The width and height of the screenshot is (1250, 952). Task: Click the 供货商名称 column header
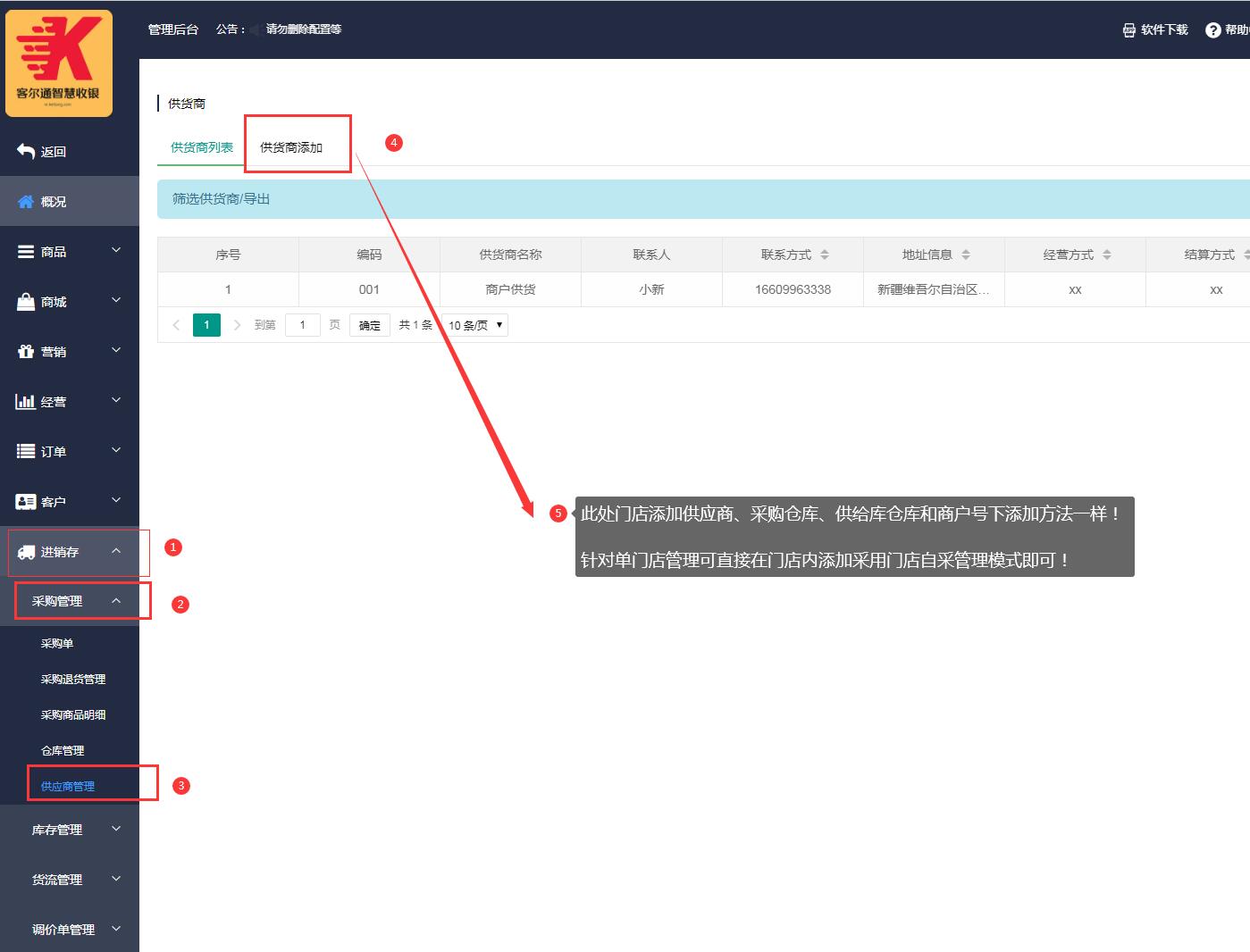coord(510,255)
